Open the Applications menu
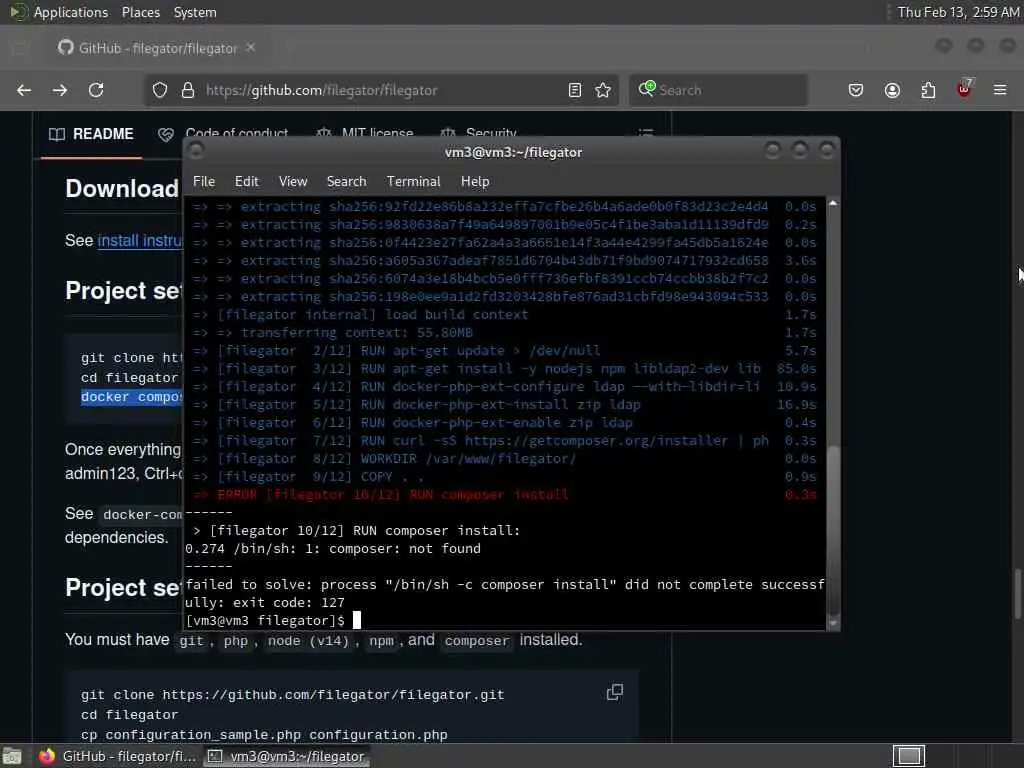Screen dimensions: 1024x768 click(71, 12)
